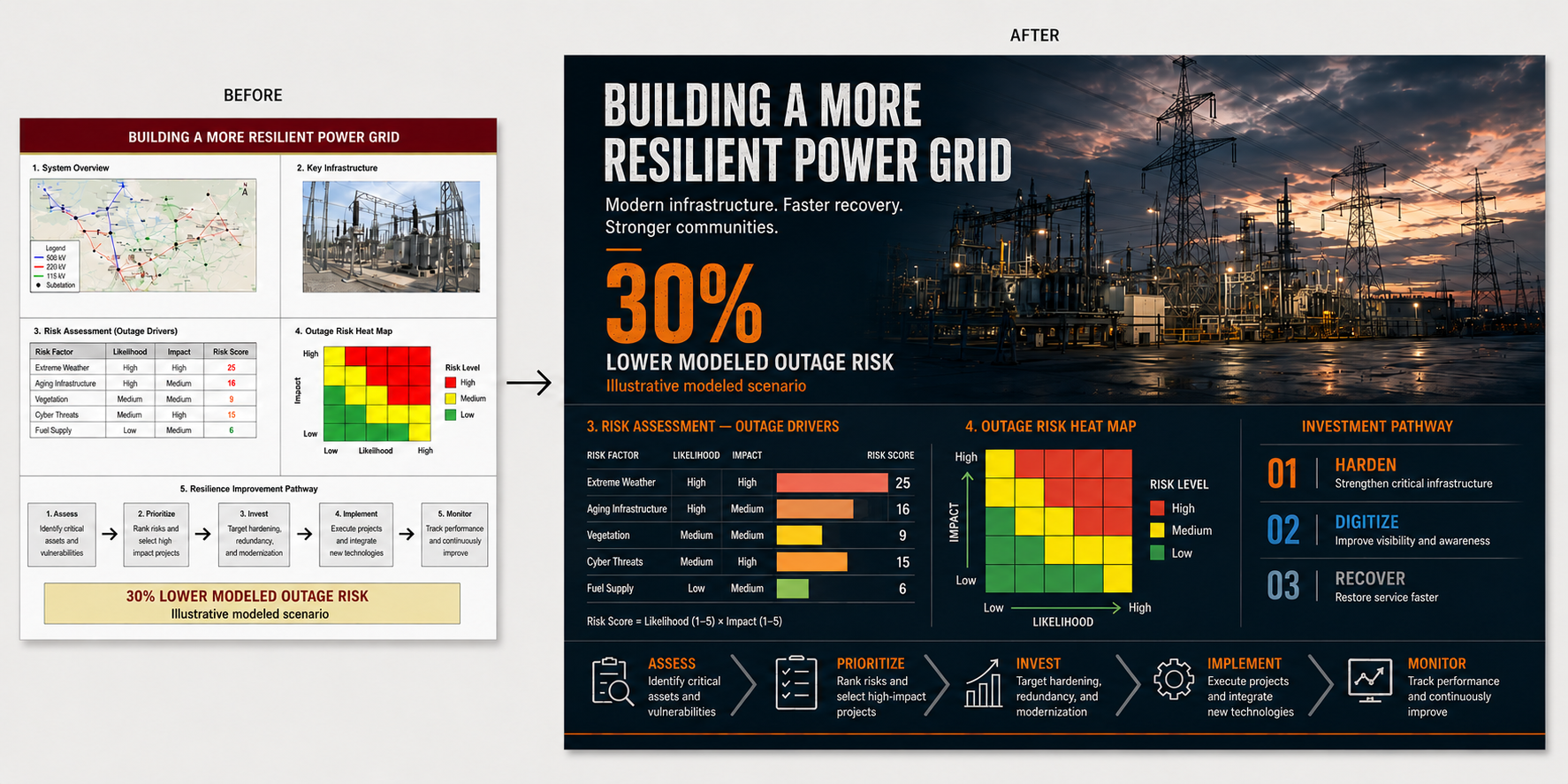This screenshot has width=1568, height=784.
Task: Click the "INVESTMENT PATHWAY" heading
Action: [1377, 426]
